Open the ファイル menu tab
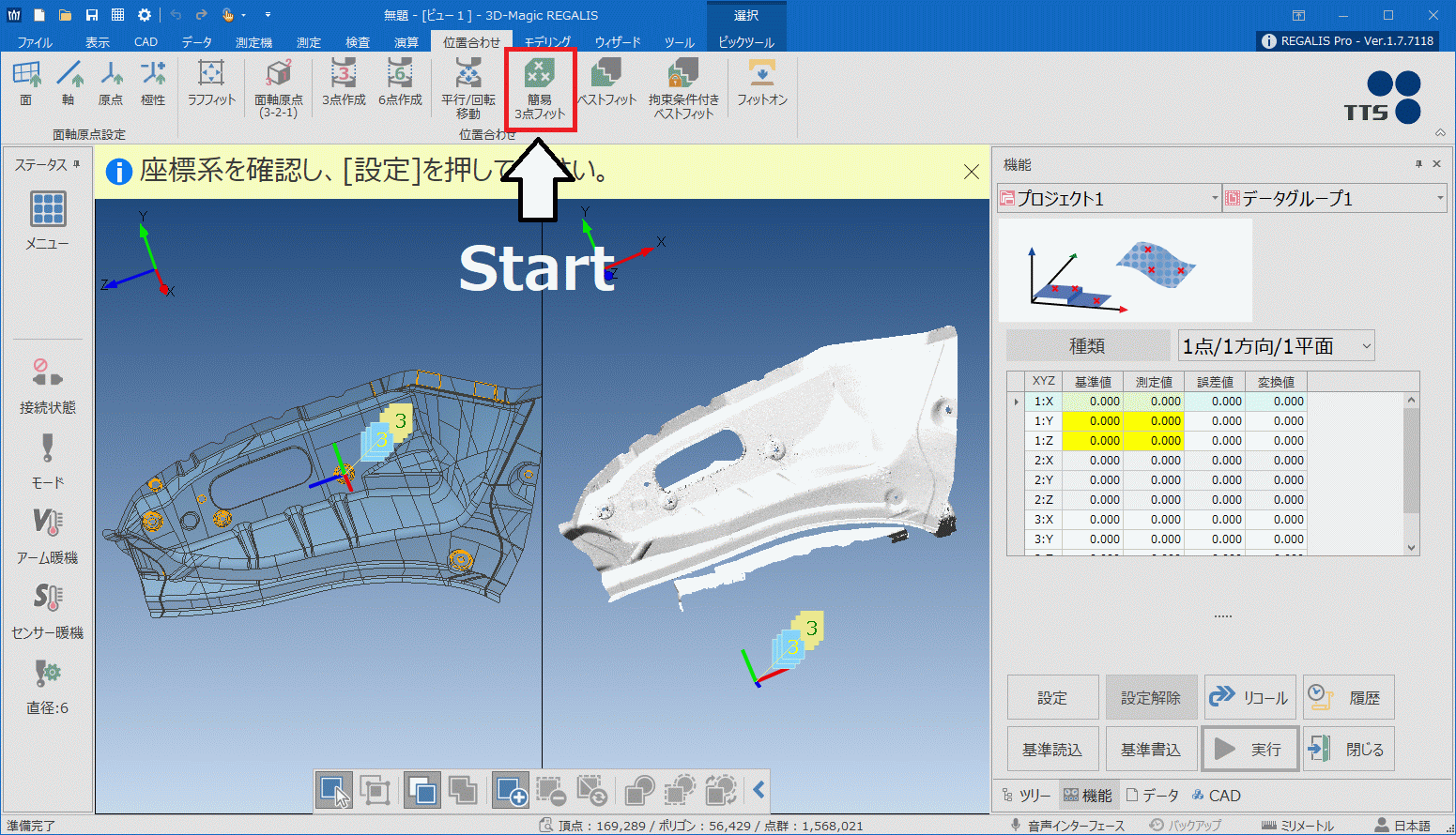 35,42
